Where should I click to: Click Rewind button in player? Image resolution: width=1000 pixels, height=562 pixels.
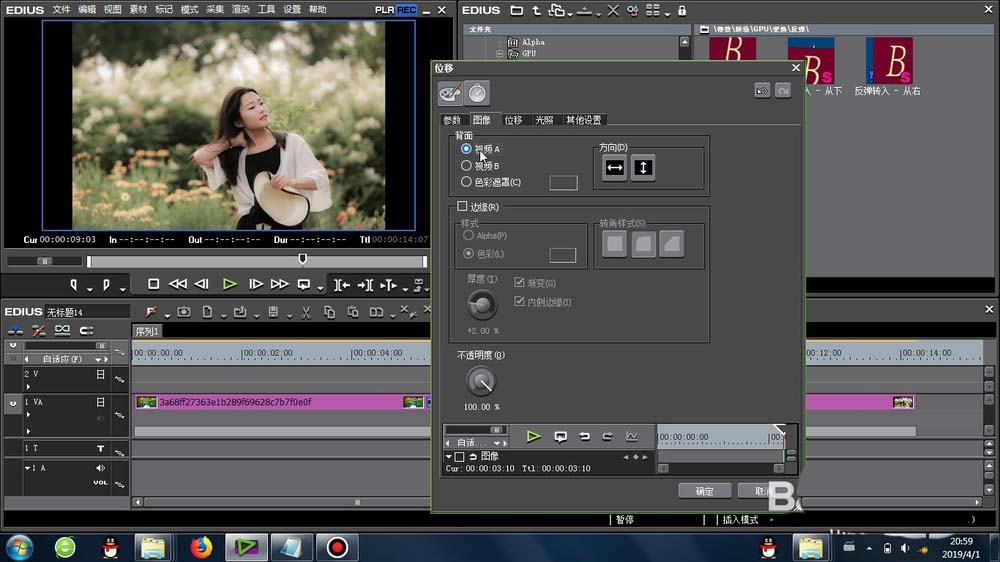tap(177, 284)
